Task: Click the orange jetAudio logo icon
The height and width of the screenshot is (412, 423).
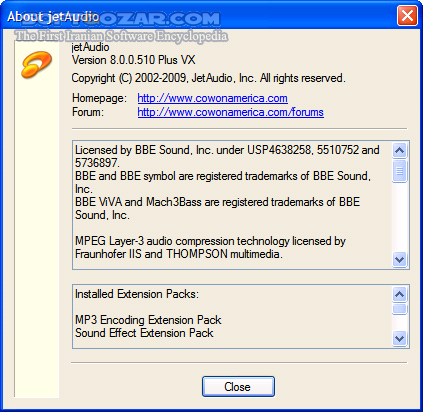Action: click(36, 64)
